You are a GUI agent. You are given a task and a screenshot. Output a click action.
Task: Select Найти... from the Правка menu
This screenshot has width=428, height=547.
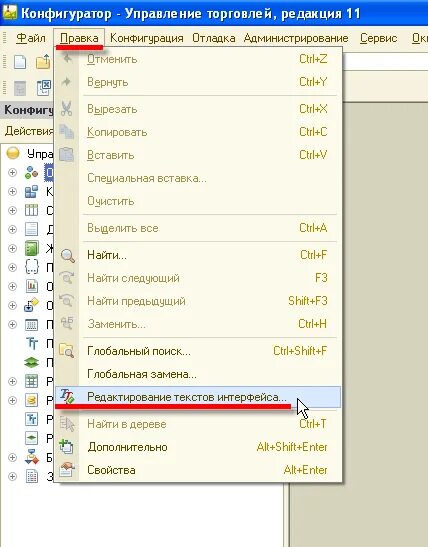(198, 255)
